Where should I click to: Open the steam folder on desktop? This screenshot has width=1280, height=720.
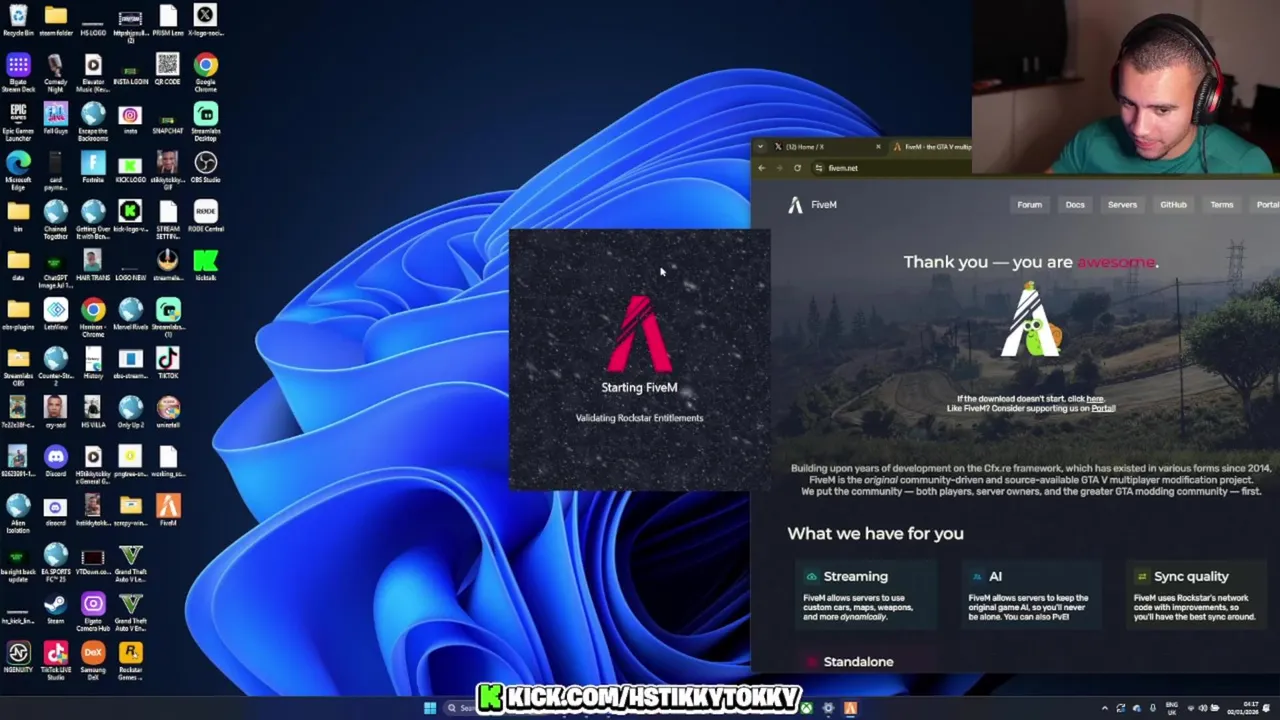click(x=55, y=20)
